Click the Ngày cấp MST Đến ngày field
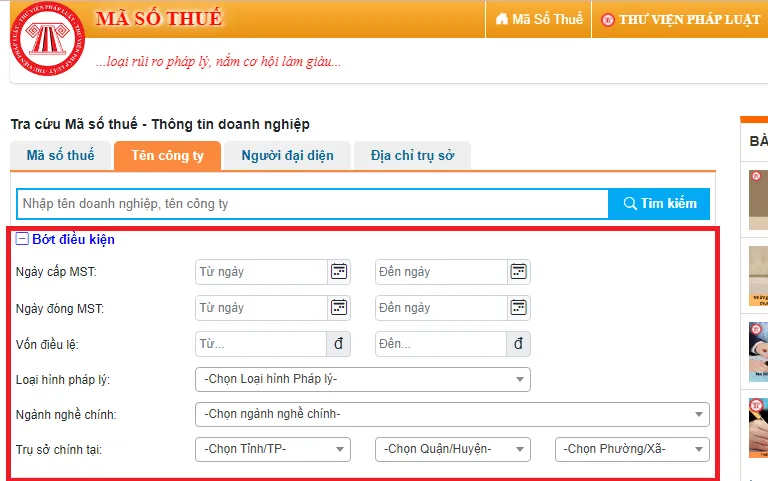 click(441, 272)
